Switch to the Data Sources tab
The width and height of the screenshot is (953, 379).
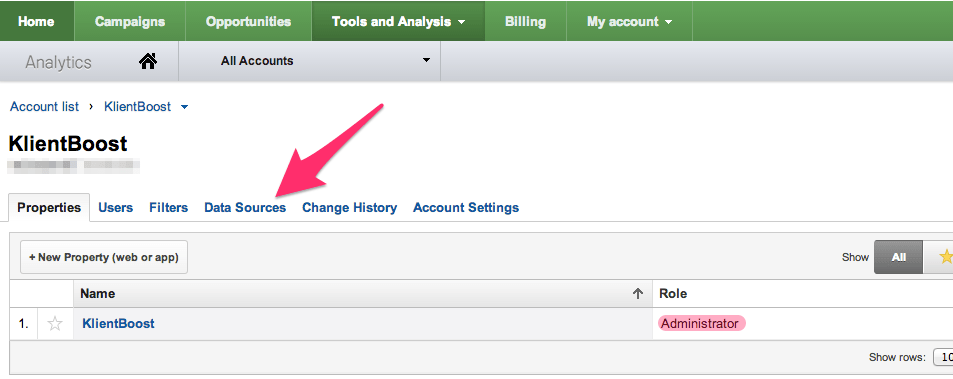click(245, 208)
